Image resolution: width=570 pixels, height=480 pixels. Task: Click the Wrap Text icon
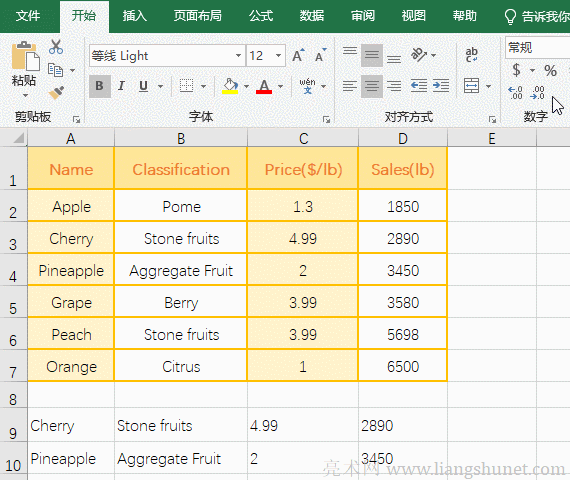(x=471, y=55)
